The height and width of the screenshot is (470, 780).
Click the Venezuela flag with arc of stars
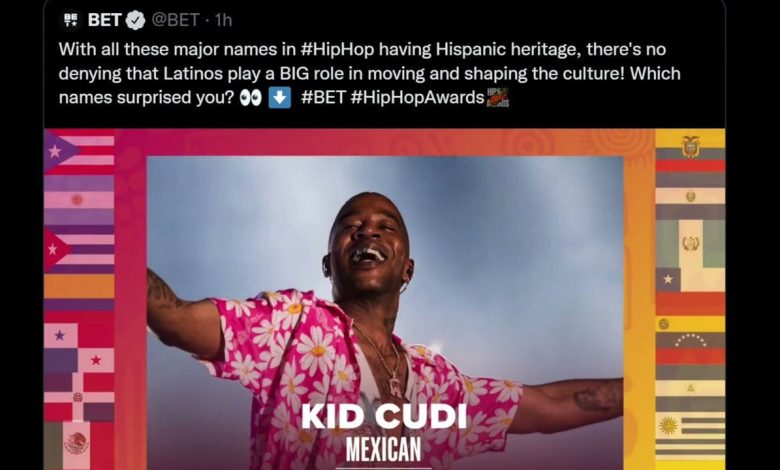[x=690, y=347]
